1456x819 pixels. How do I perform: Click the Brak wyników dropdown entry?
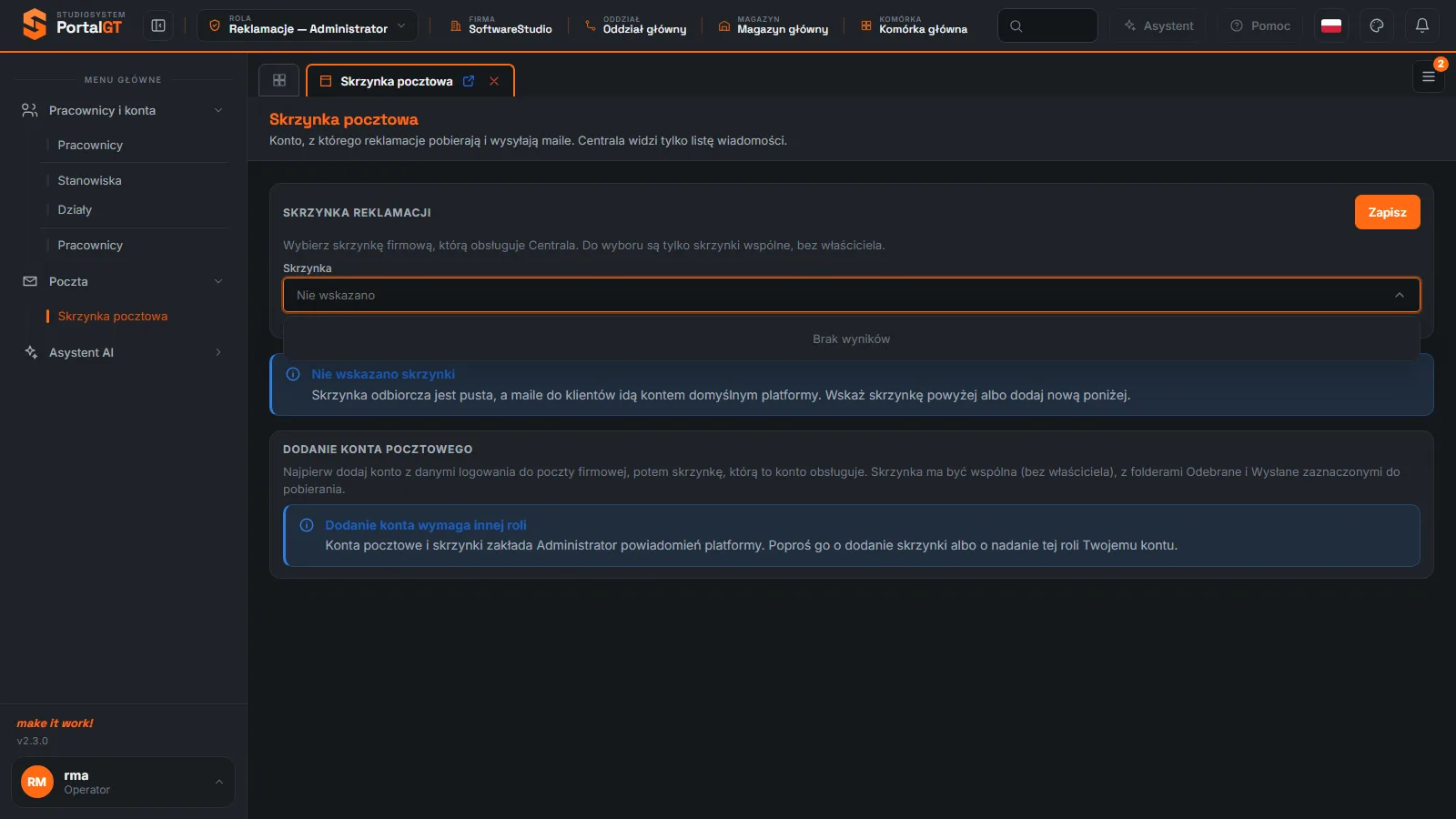[851, 339]
